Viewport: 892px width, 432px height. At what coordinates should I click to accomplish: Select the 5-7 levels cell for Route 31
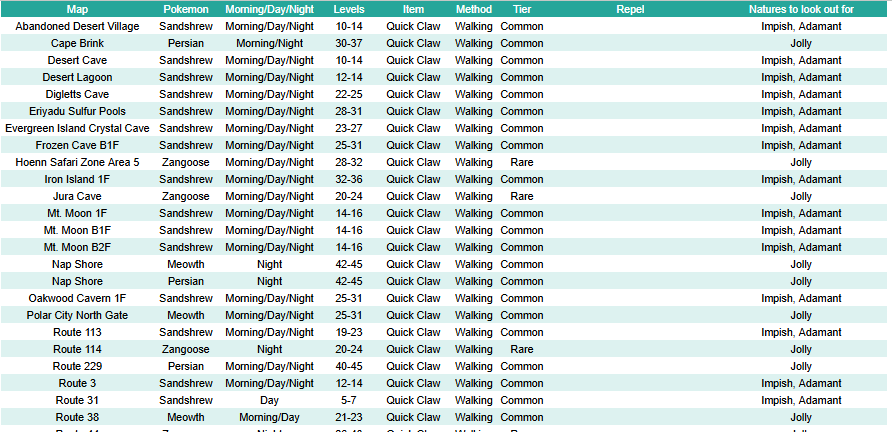(349, 400)
